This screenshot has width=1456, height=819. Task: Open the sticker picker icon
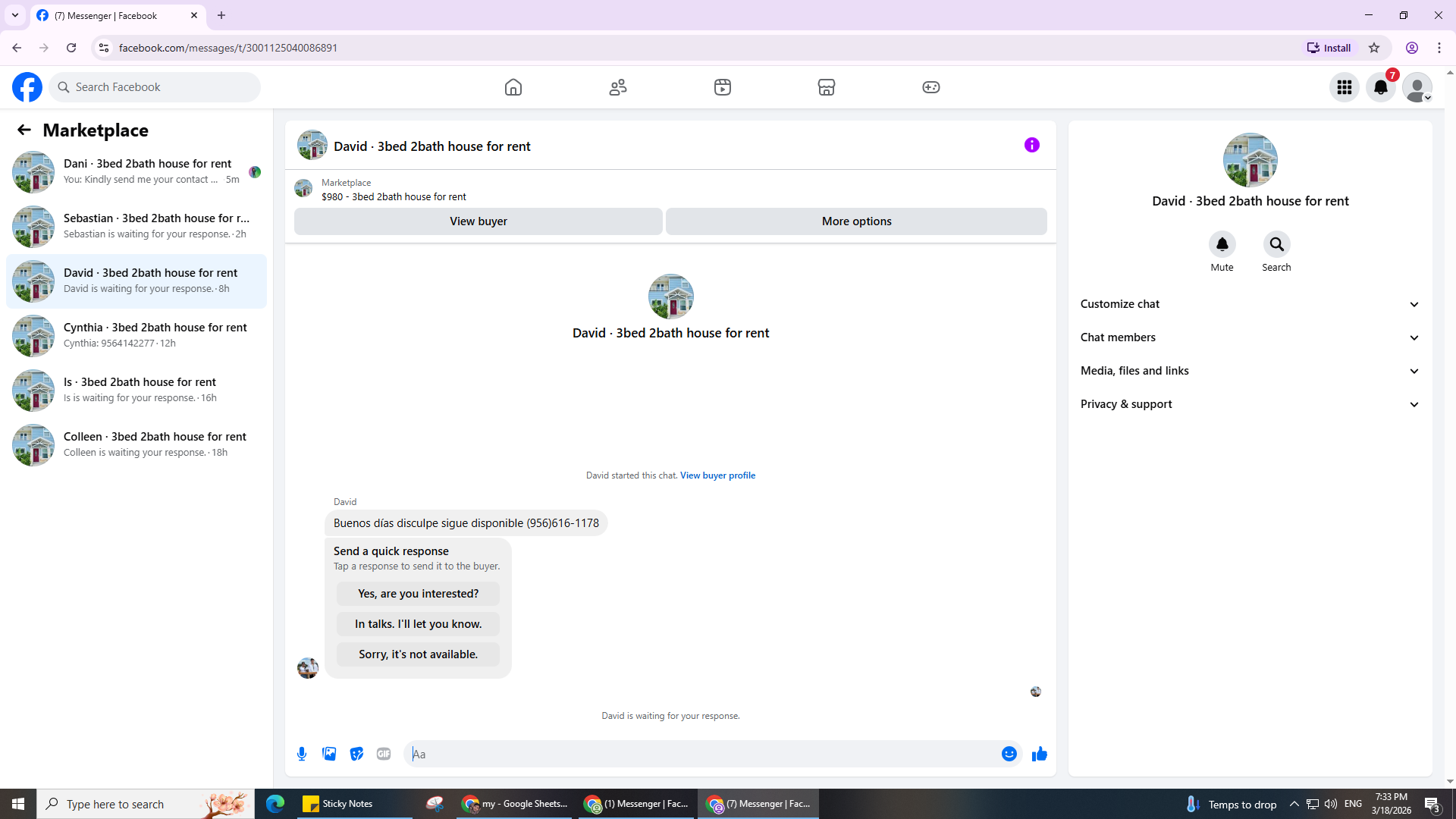click(356, 754)
